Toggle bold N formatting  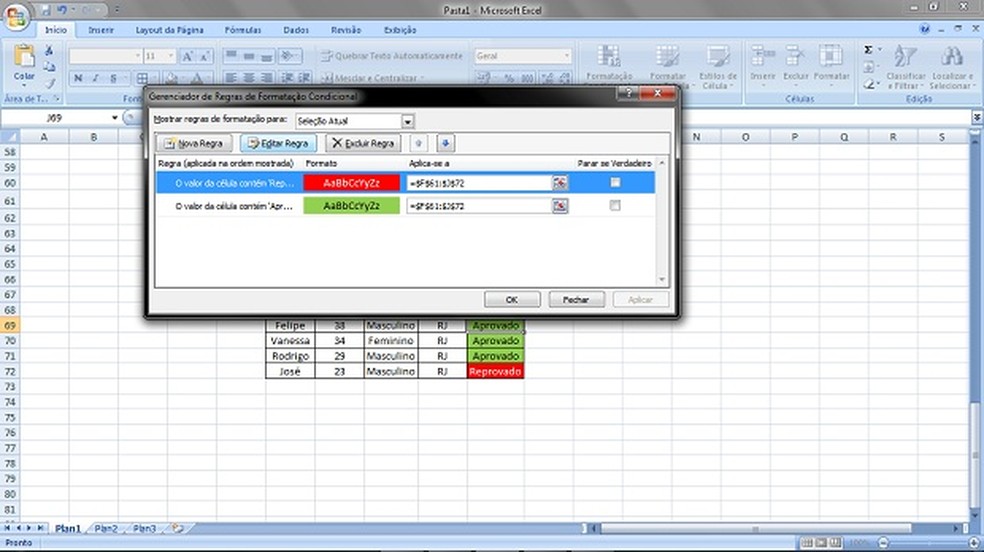[78, 78]
